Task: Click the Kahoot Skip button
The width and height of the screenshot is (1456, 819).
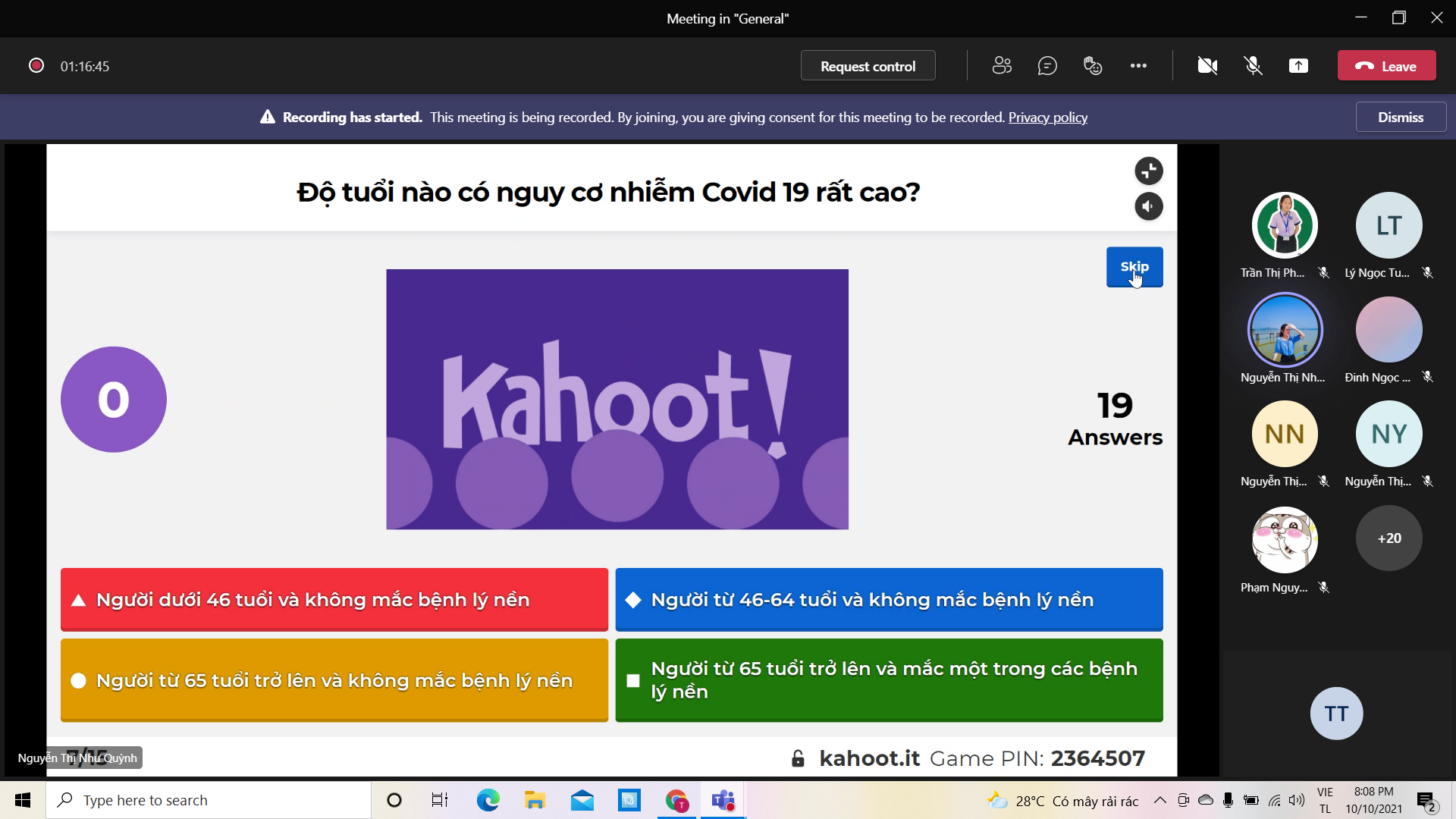Action: click(x=1134, y=267)
